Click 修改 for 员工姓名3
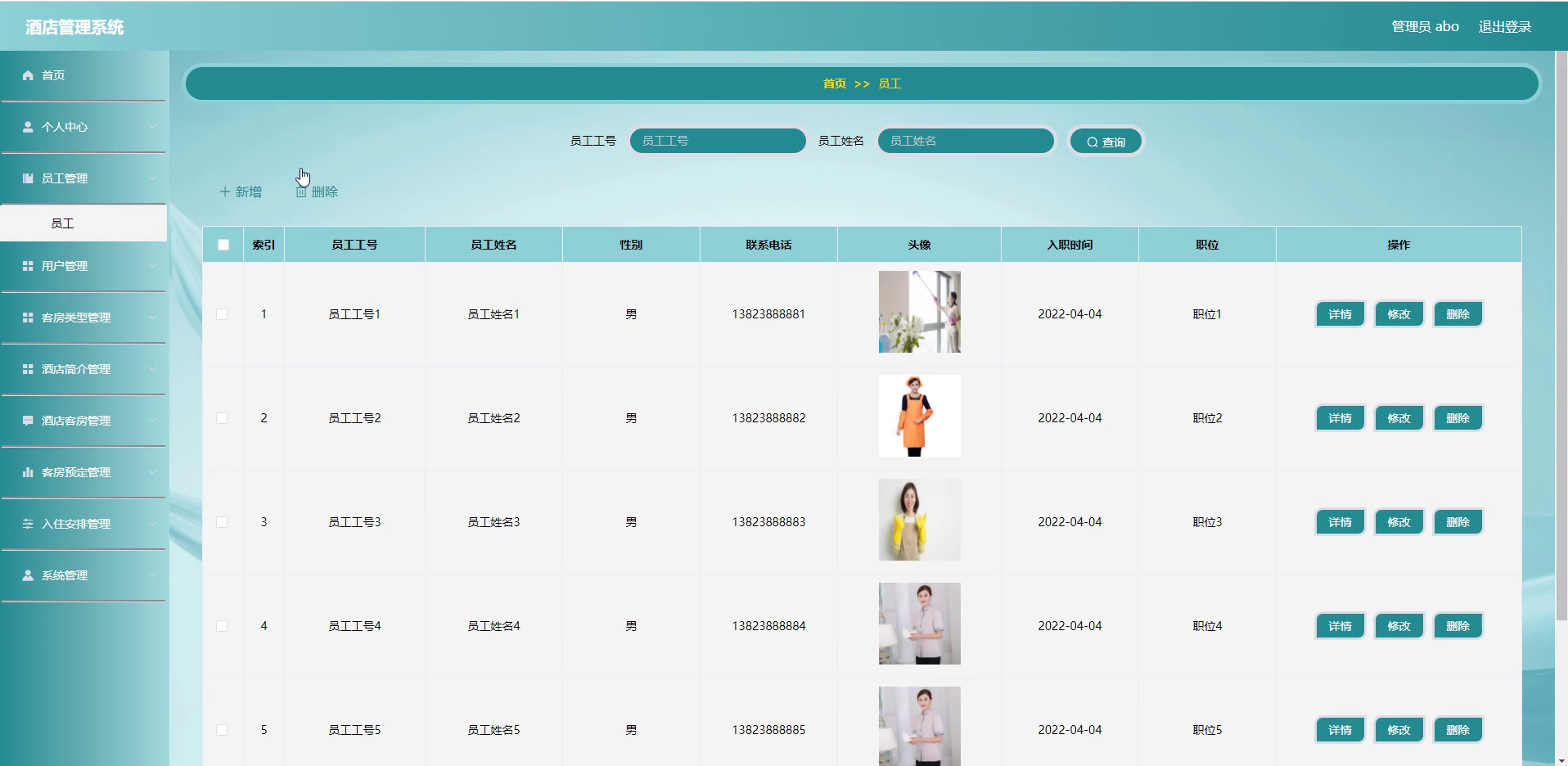The width and height of the screenshot is (1568, 766). point(1399,522)
